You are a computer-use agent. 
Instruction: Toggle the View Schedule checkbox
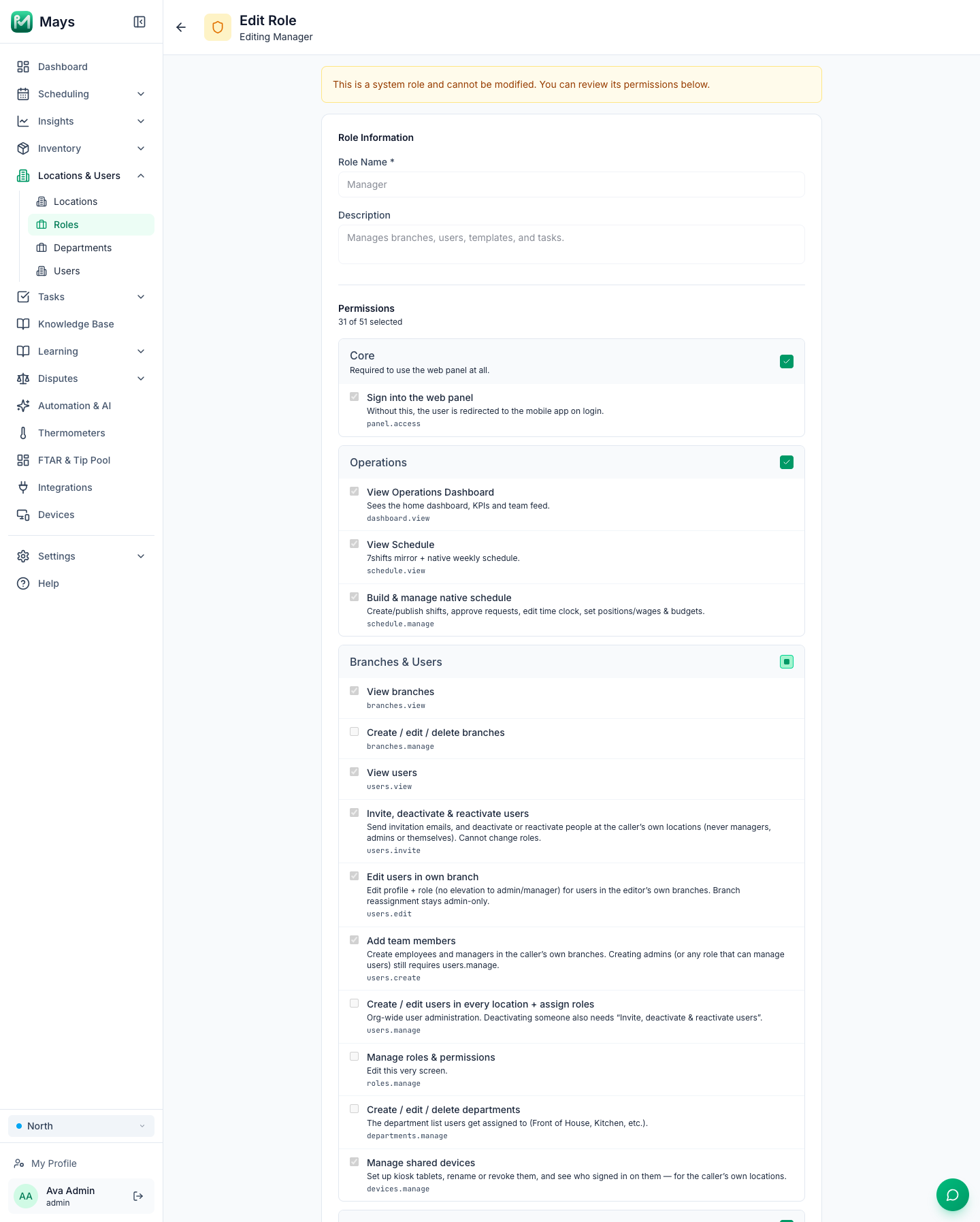pyautogui.click(x=355, y=544)
